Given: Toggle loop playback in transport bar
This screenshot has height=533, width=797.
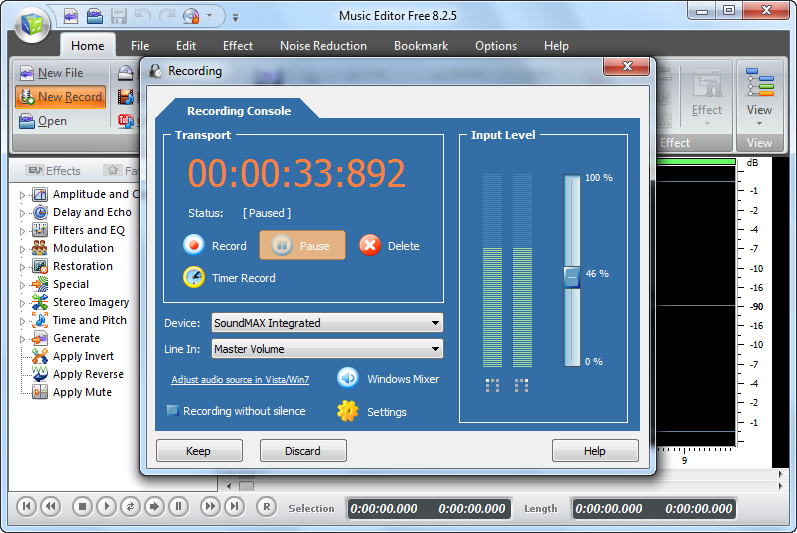Looking at the screenshot, I should click(x=130, y=507).
